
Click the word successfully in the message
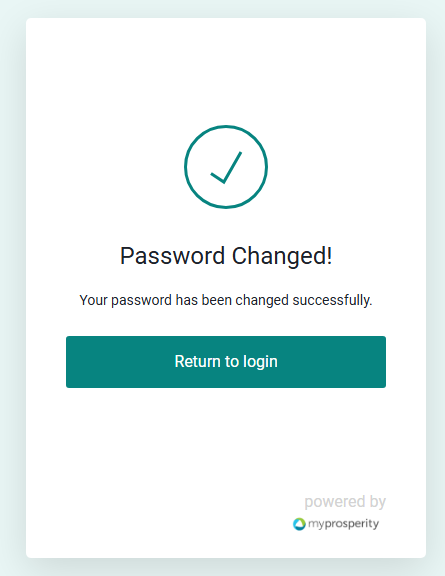point(333,300)
